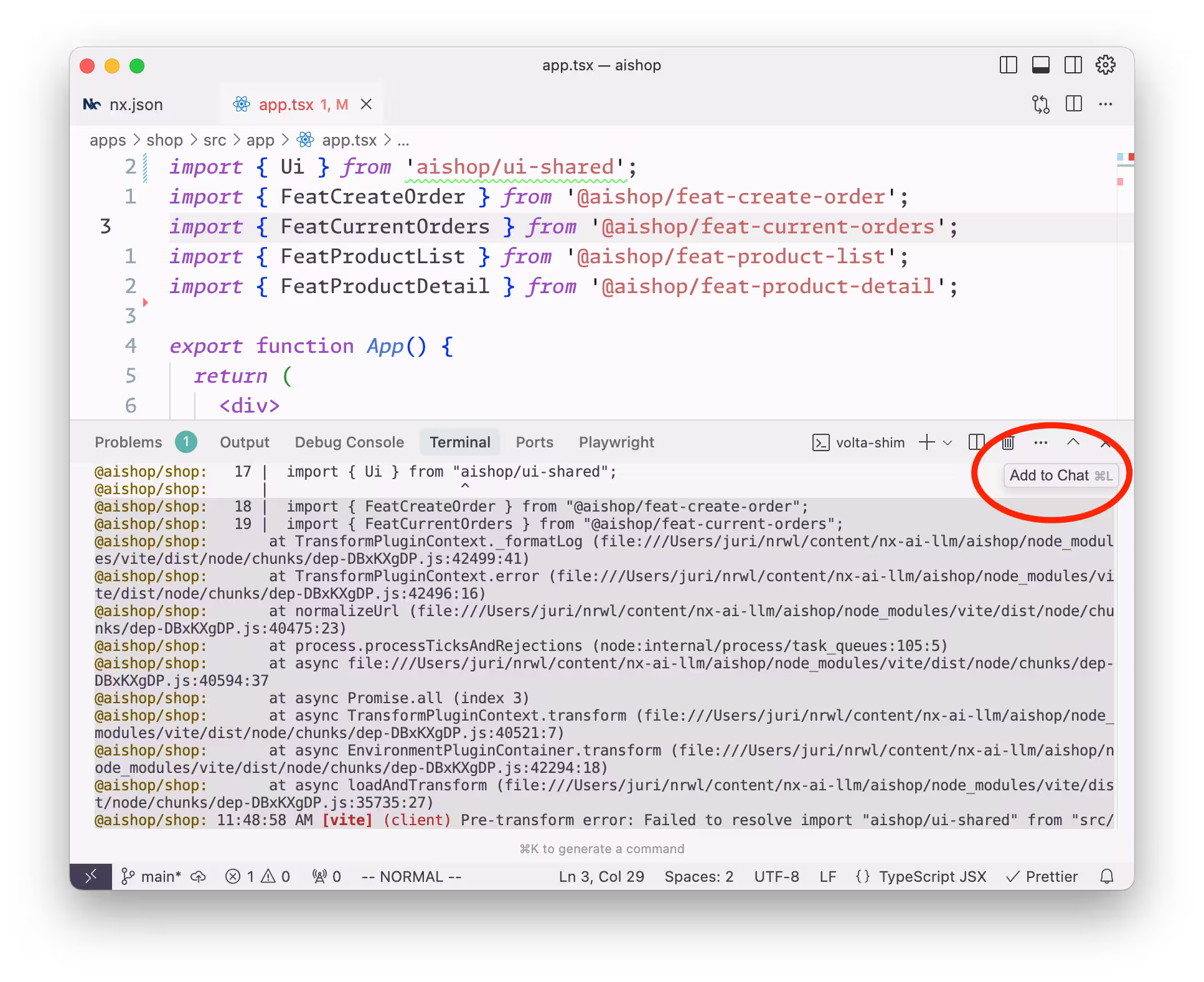Screen dimensions: 1204x982
Task: Click the Add to Chat button
Action: [x=1060, y=475]
